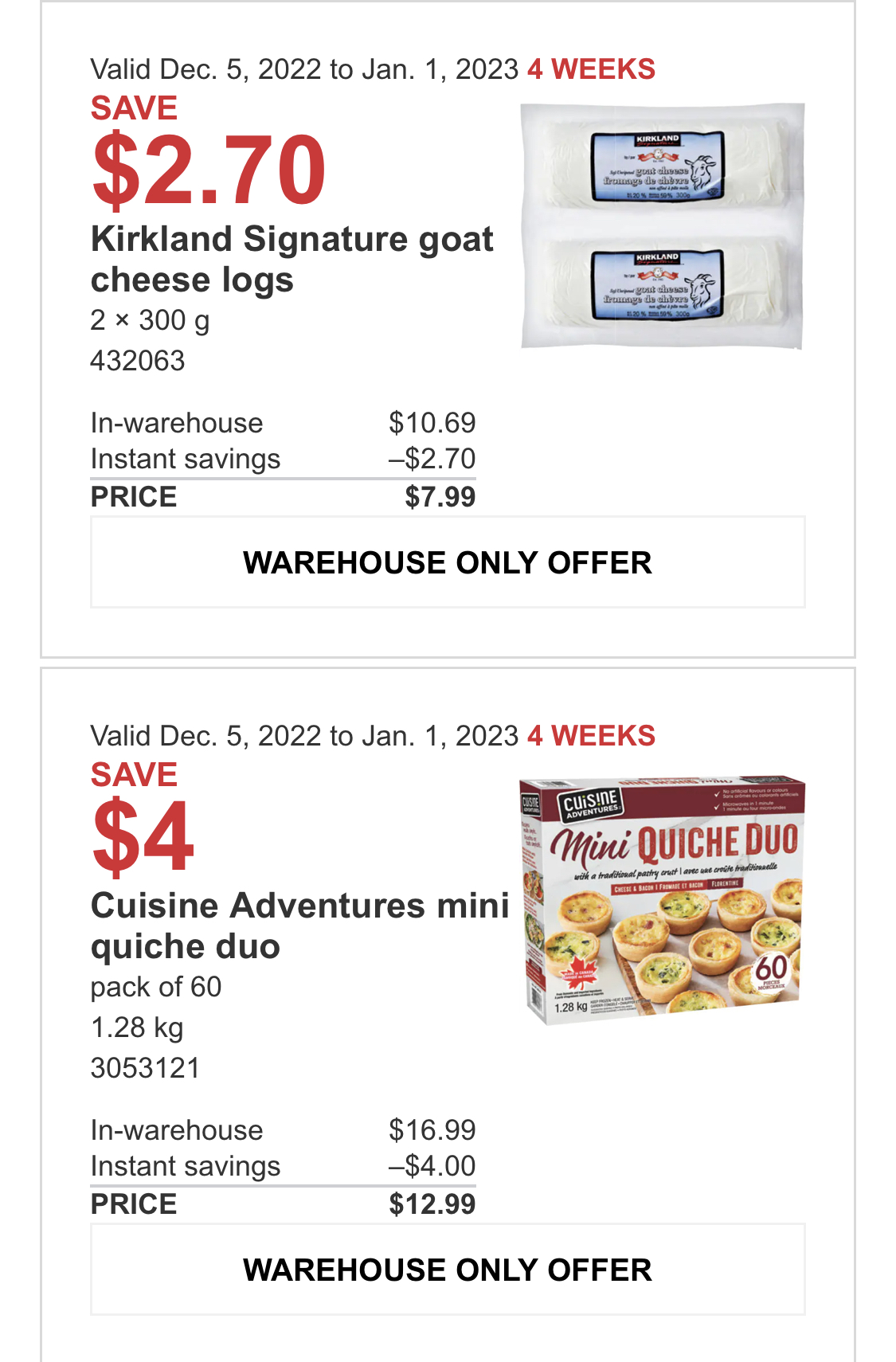Image resolution: width=896 pixels, height=1362 pixels.
Task: Open the Cuisine Adventures mini quiche duo title
Action: click(300, 926)
